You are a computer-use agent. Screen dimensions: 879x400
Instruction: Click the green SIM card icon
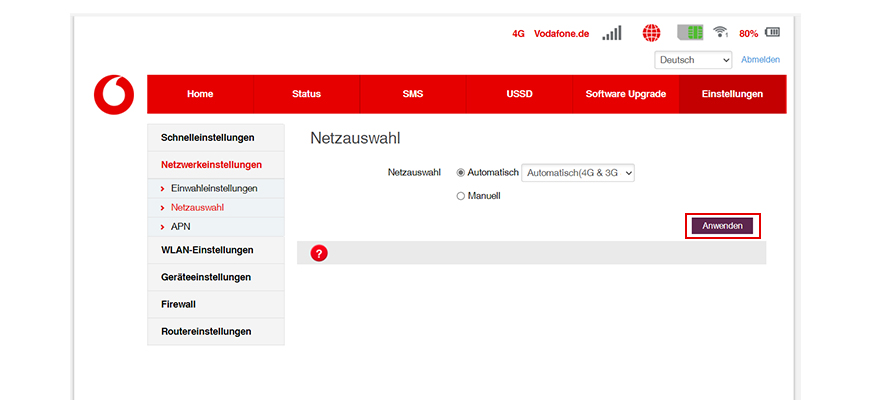tap(690, 33)
